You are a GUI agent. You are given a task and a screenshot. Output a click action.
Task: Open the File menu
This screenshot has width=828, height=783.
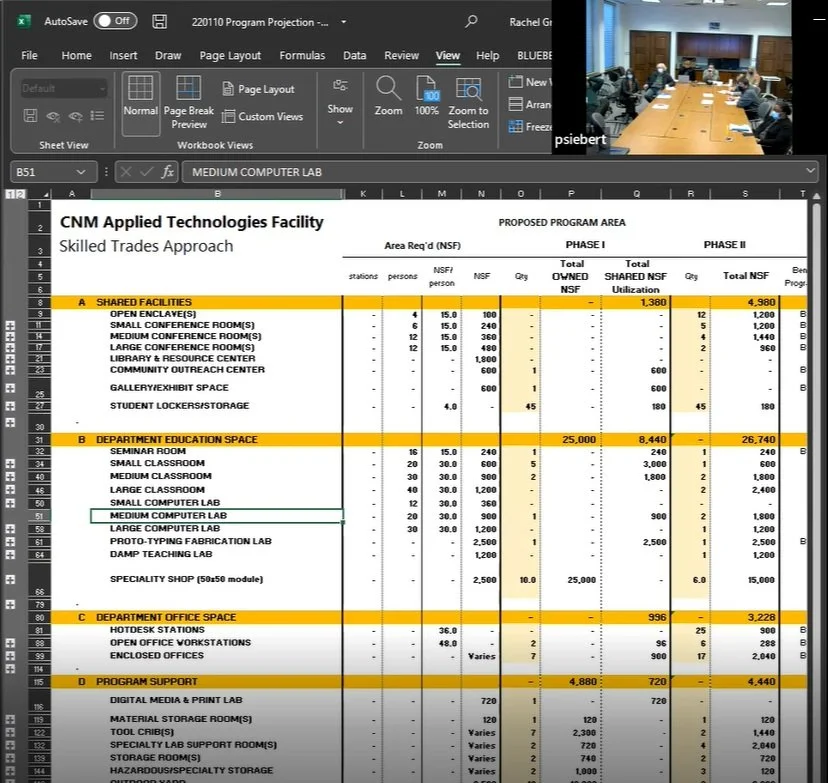click(x=29, y=55)
